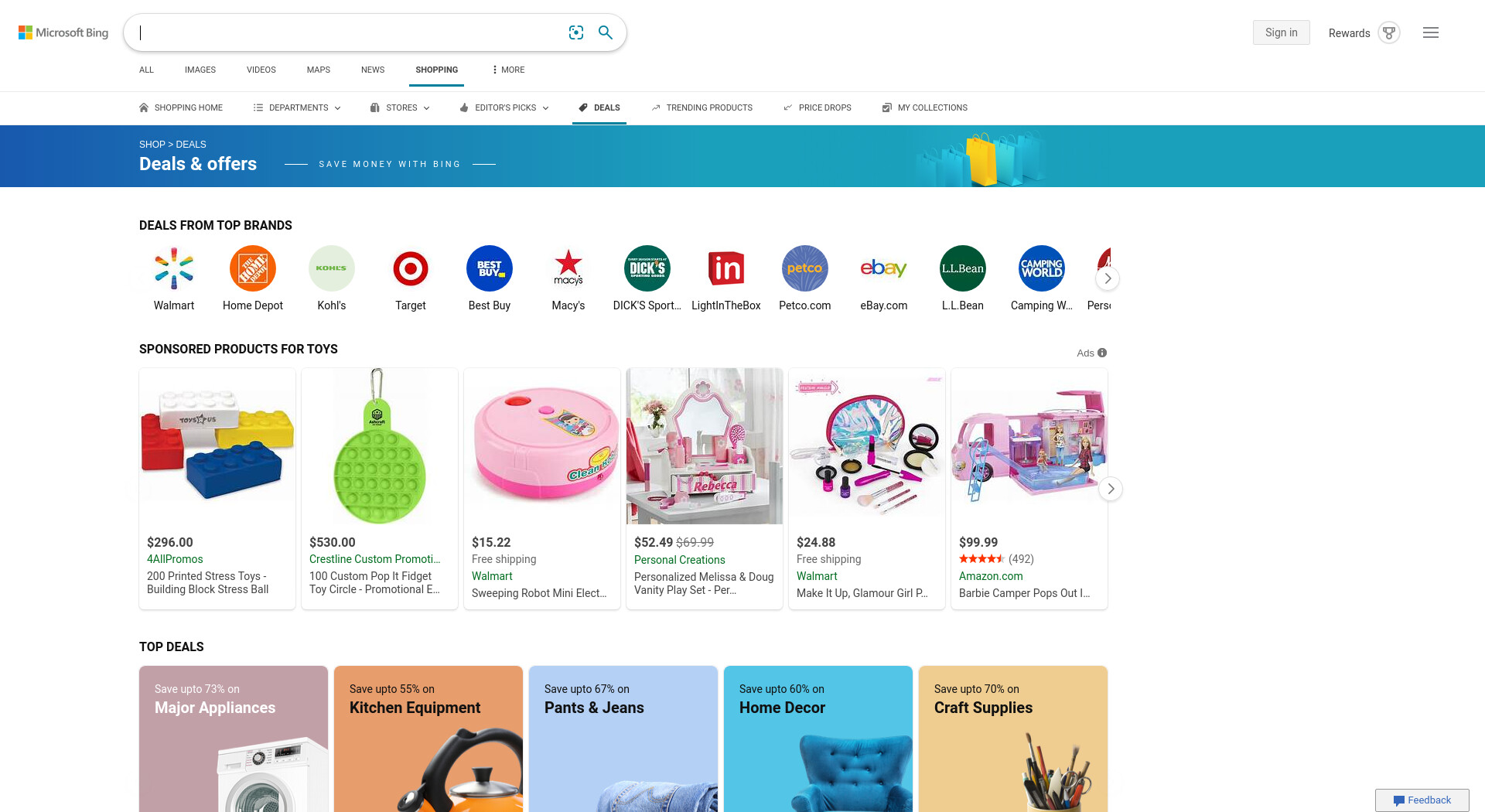Open the hamburger settings menu

click(1431, 32)
